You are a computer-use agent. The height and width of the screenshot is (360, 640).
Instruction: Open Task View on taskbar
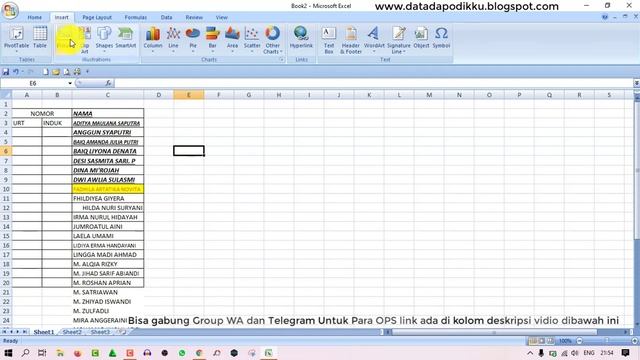click(x=42, y=353)
